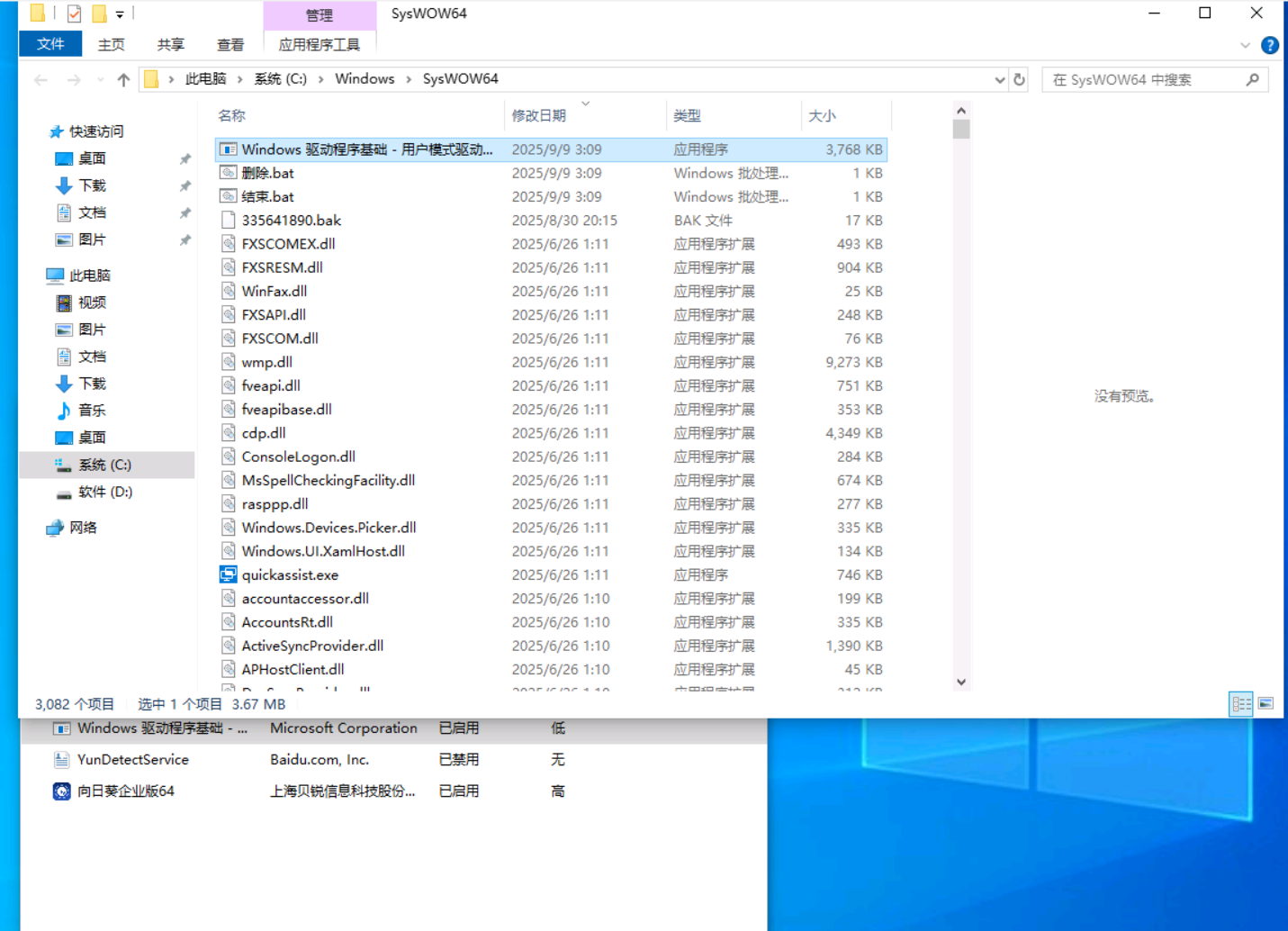Switch to the 查看 ribbon tab
This screenshot has height=931, width=1288.
tap(230, 45)
